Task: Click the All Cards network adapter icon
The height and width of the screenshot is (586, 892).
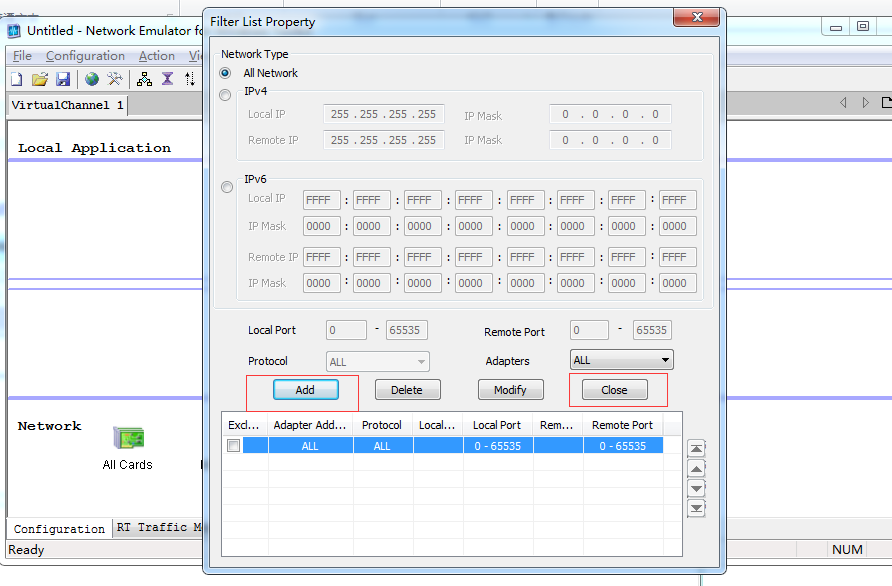Action: (129, 438)
